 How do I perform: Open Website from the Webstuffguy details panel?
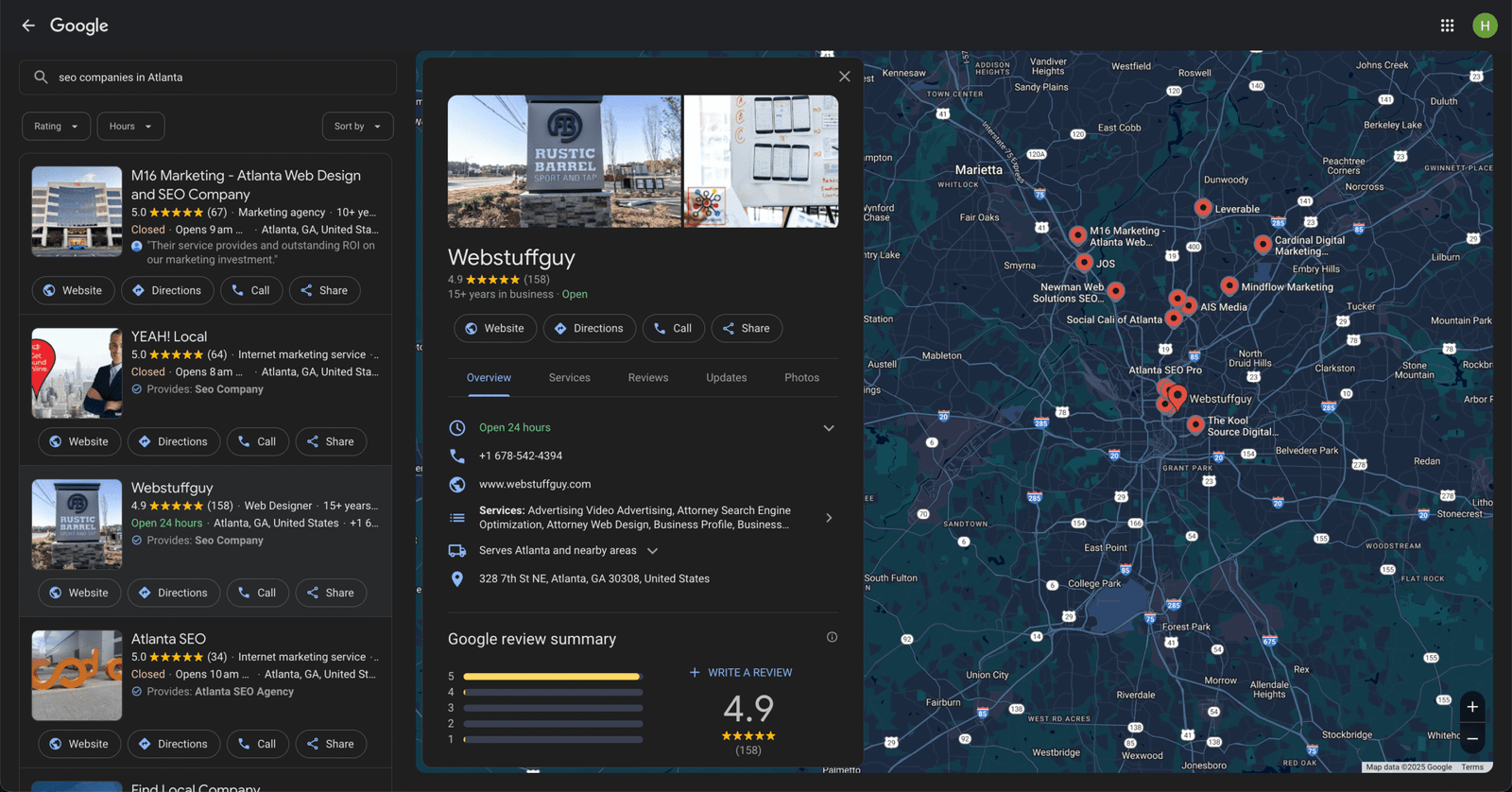[x=495, y=329]
